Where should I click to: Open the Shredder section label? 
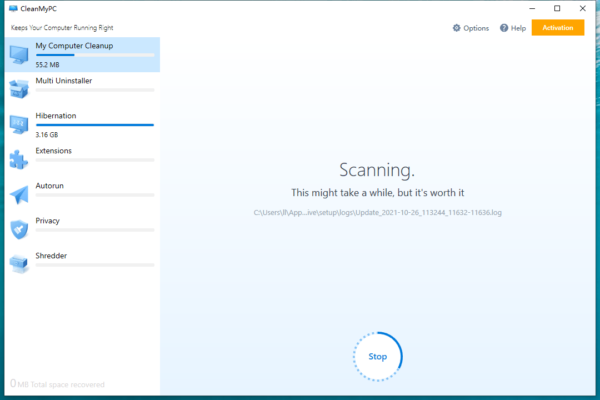click(51, 256)
